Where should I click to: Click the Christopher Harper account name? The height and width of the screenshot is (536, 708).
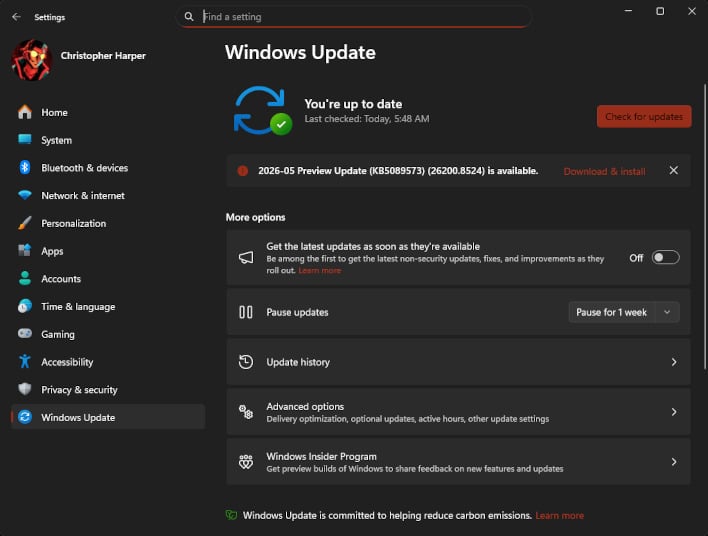103,56
